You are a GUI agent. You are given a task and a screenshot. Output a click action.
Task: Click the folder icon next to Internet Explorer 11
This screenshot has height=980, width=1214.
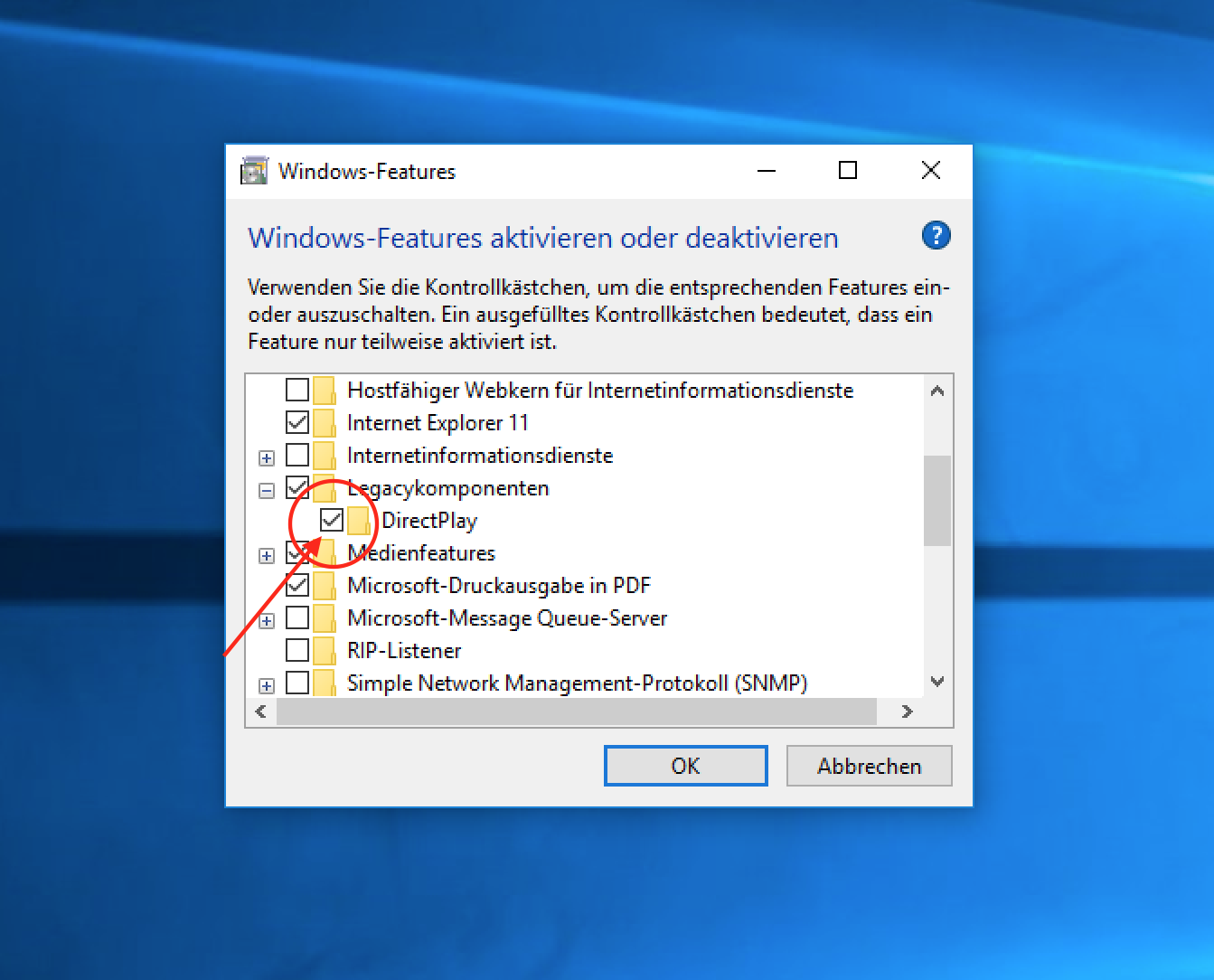(x=324, y=422)
